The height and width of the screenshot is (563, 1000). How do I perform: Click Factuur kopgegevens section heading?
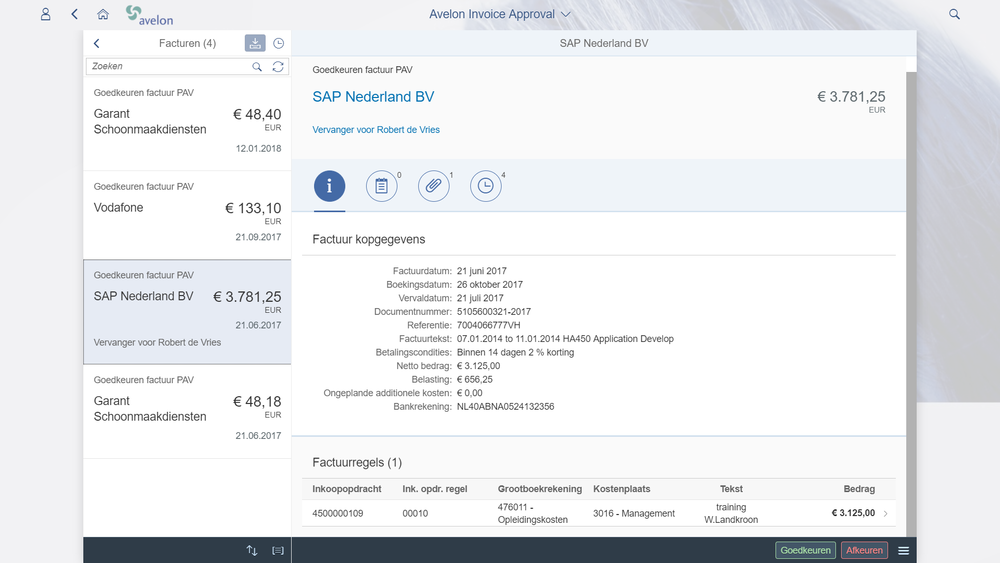click(x=369, y=239)
